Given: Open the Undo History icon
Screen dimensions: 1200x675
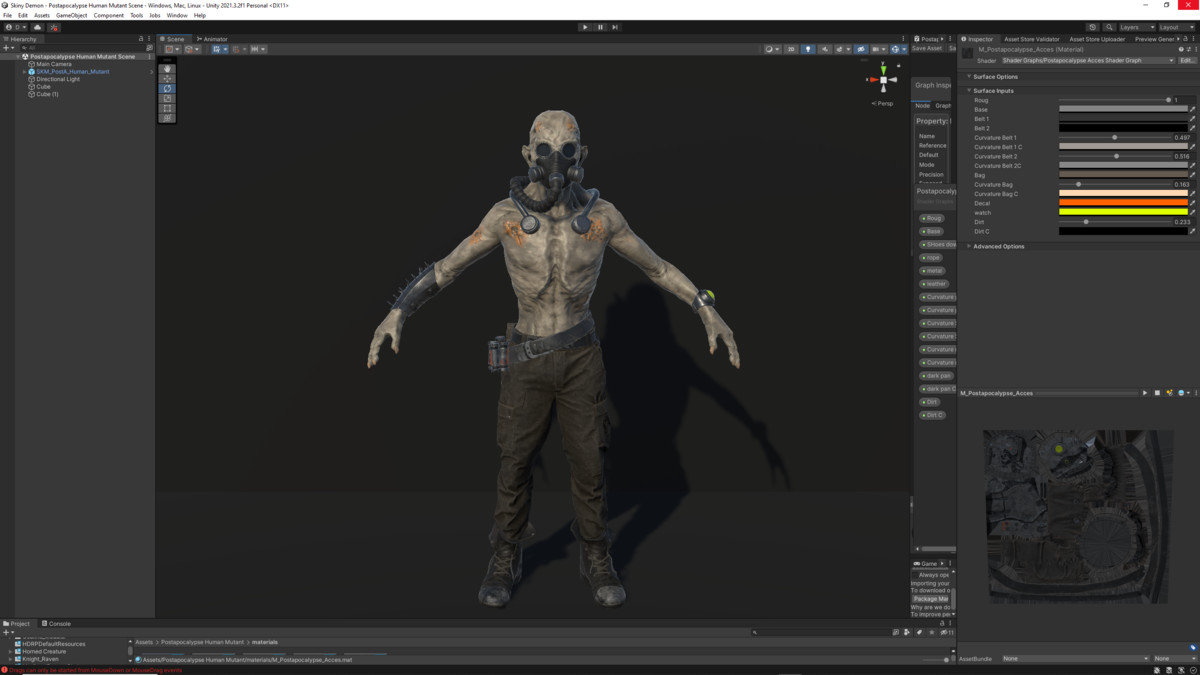Looking at the screenshot, I should point(1092,27).
